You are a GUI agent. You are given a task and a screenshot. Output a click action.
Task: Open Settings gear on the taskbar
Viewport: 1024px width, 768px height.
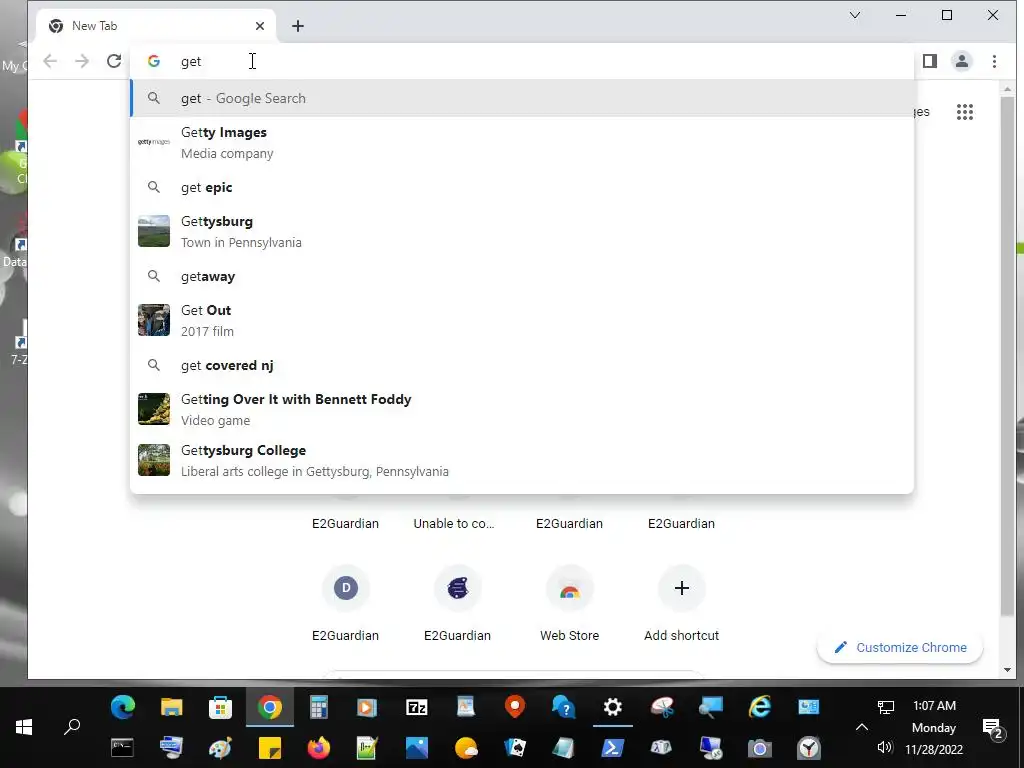(x=613, y=707)
